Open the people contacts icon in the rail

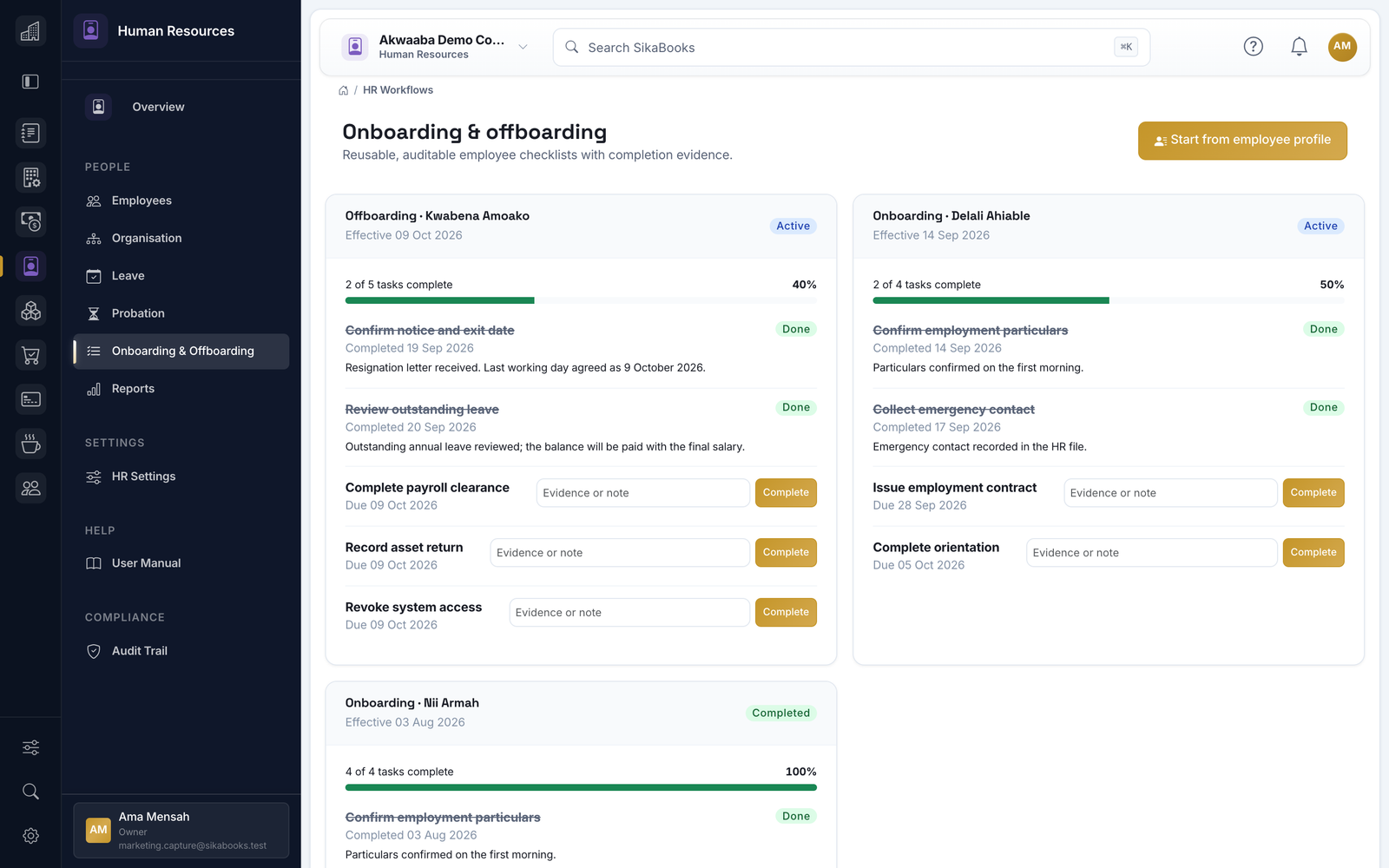point(30,488)
